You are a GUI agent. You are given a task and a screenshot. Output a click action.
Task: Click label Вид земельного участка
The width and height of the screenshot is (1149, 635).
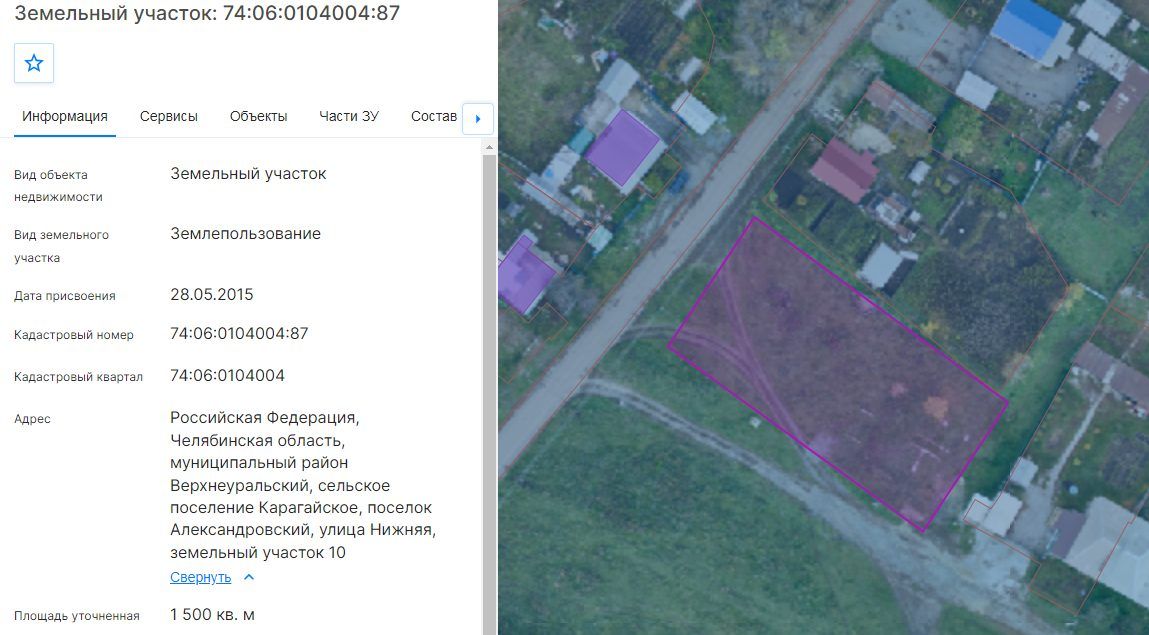click(61, 246)
